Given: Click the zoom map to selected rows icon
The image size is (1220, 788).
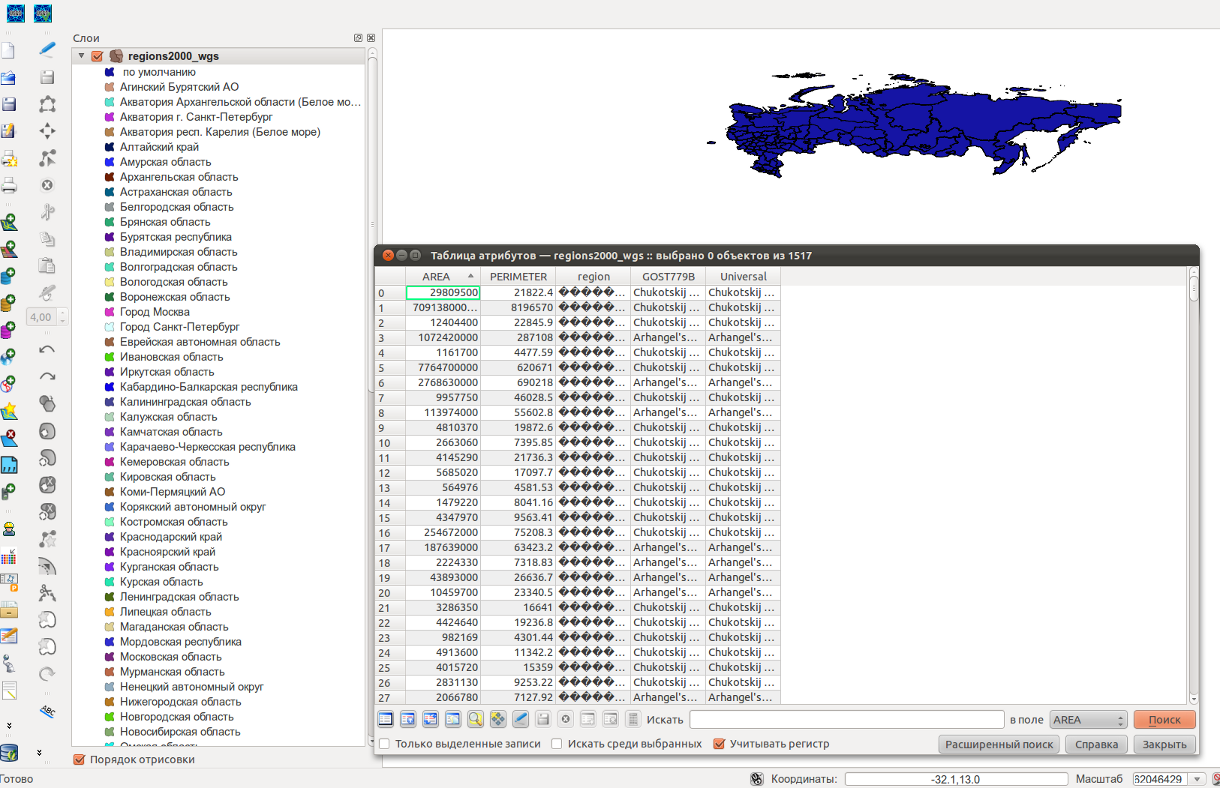Looking at the screenshot, I should coord(475,719).
